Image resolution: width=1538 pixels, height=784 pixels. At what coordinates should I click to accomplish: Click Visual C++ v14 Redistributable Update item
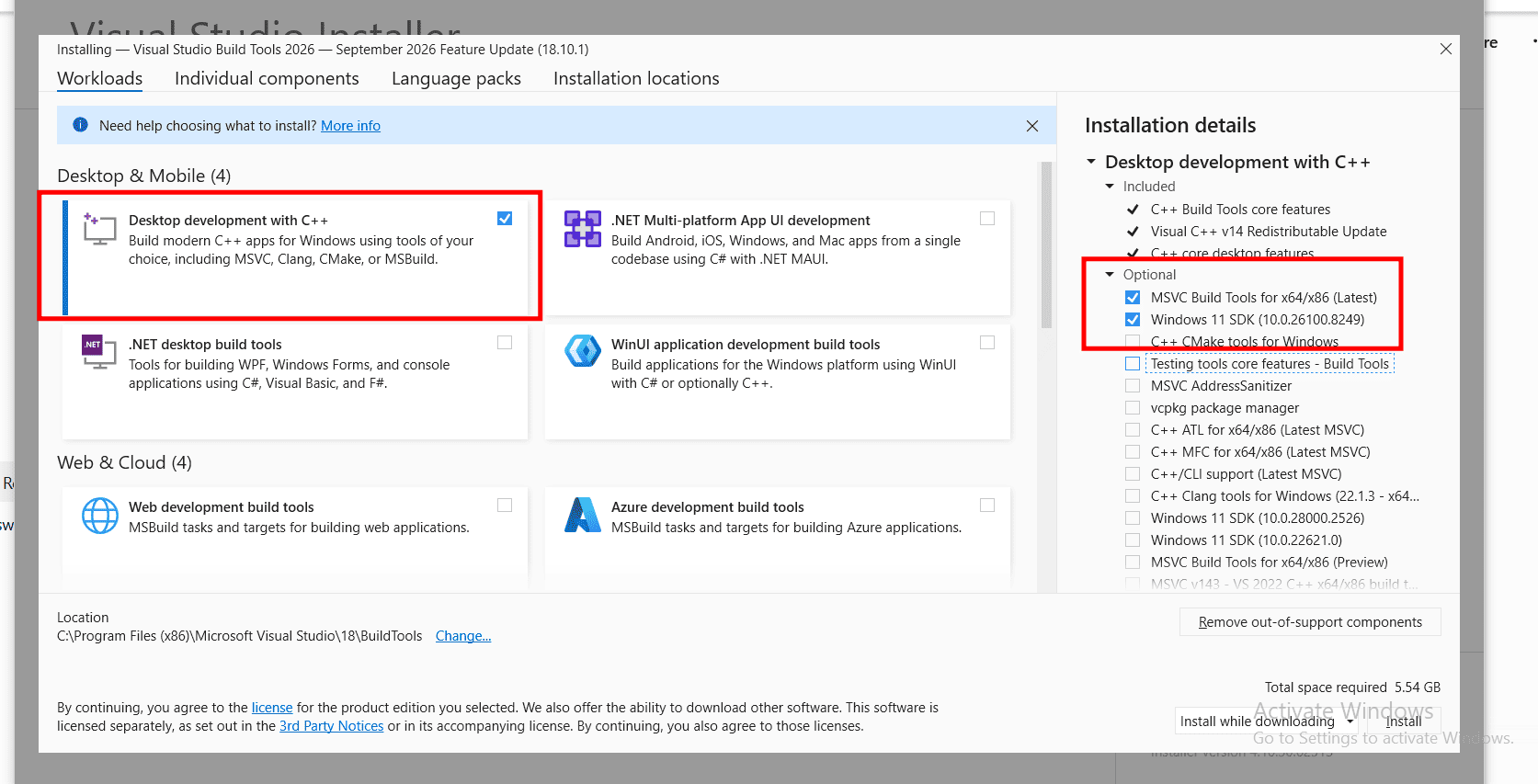(1269, 232)
